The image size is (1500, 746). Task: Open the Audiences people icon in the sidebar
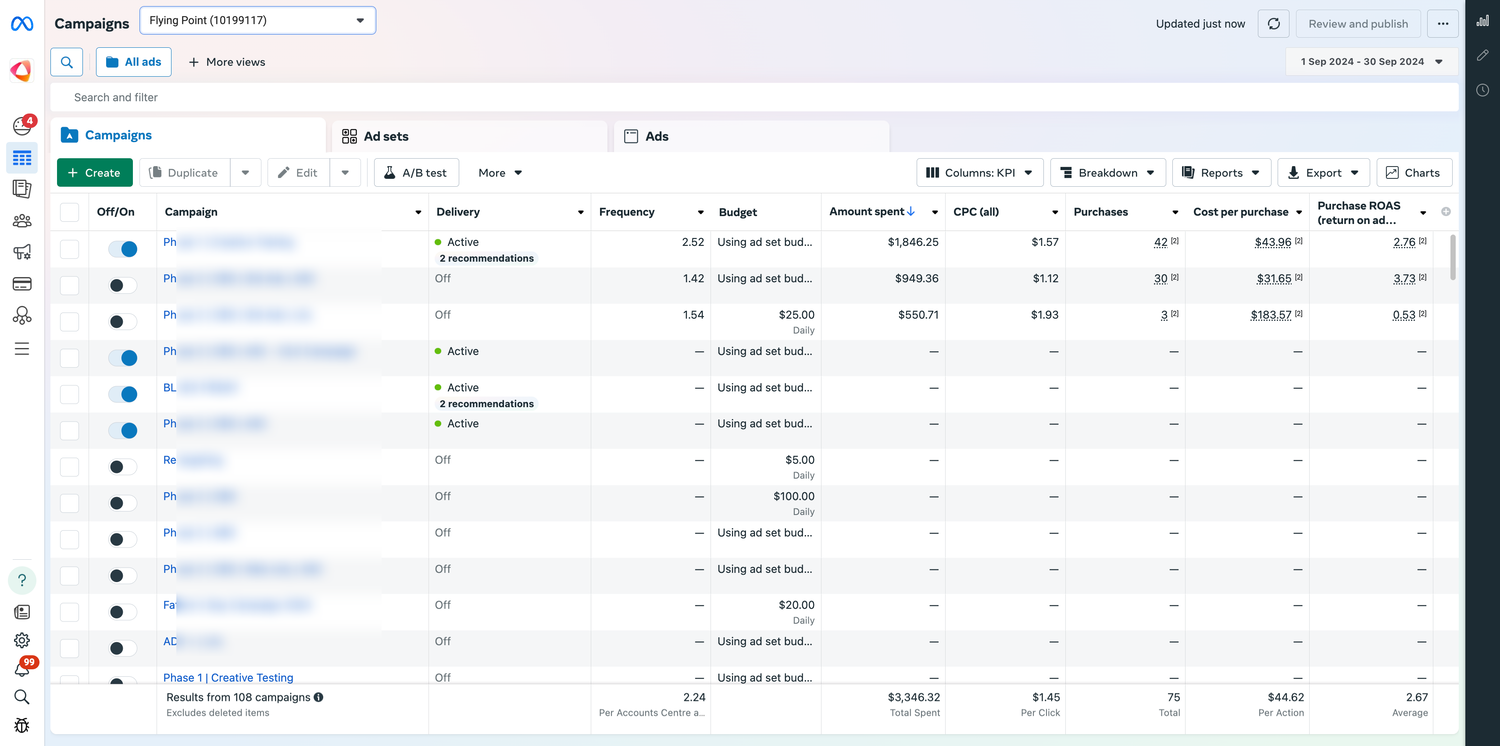pyautogui.click(x=22, y=221)
